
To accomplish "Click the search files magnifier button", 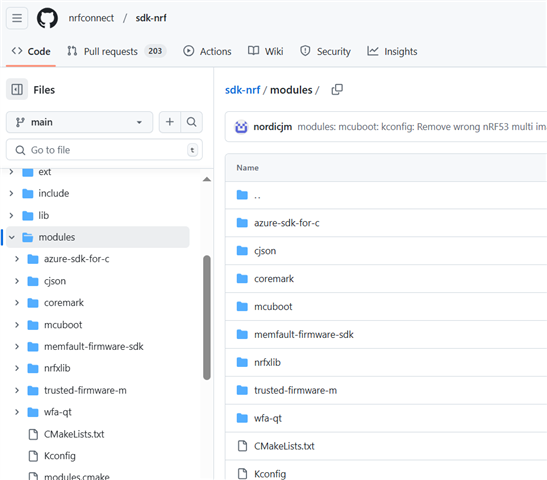I will coord(192,122).
